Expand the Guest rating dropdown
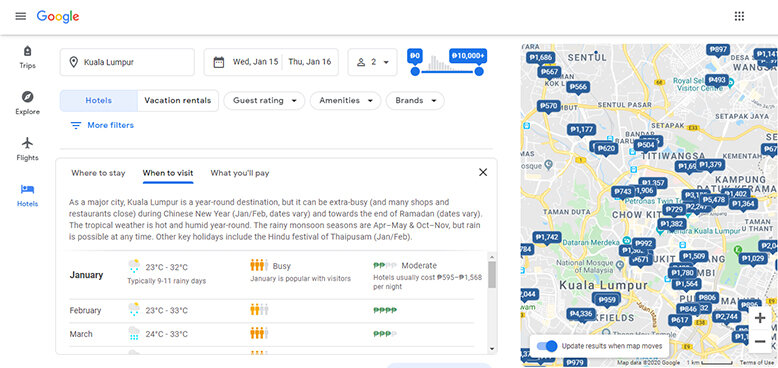The height and width of the screenshot is (368, 778). (x=264, y=101)
